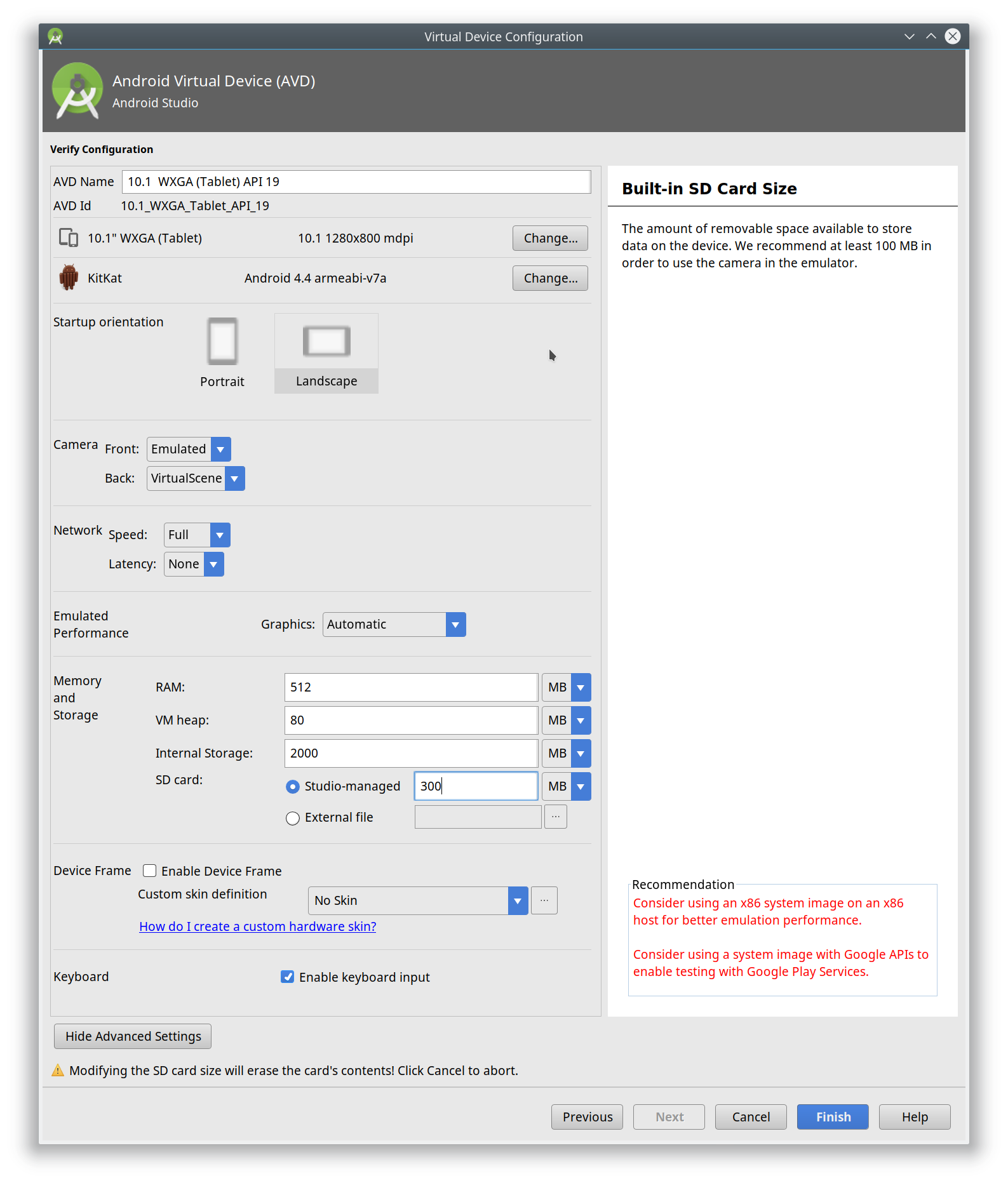Click Hide Advanced Settings button
This screenshot has height=1183, width=1008.
click(133, 1036)
